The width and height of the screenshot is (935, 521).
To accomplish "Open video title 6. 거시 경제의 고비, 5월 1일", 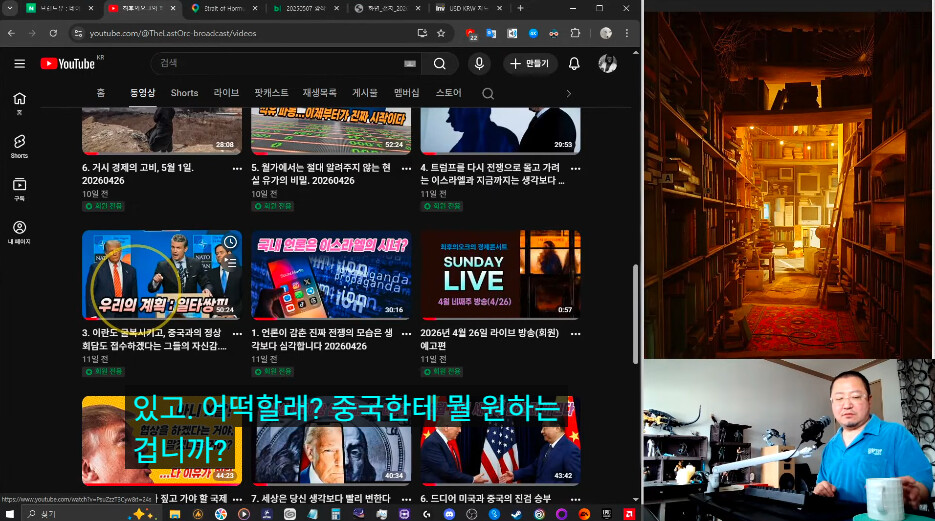I will pyautogui.click(x=138, y=174).
